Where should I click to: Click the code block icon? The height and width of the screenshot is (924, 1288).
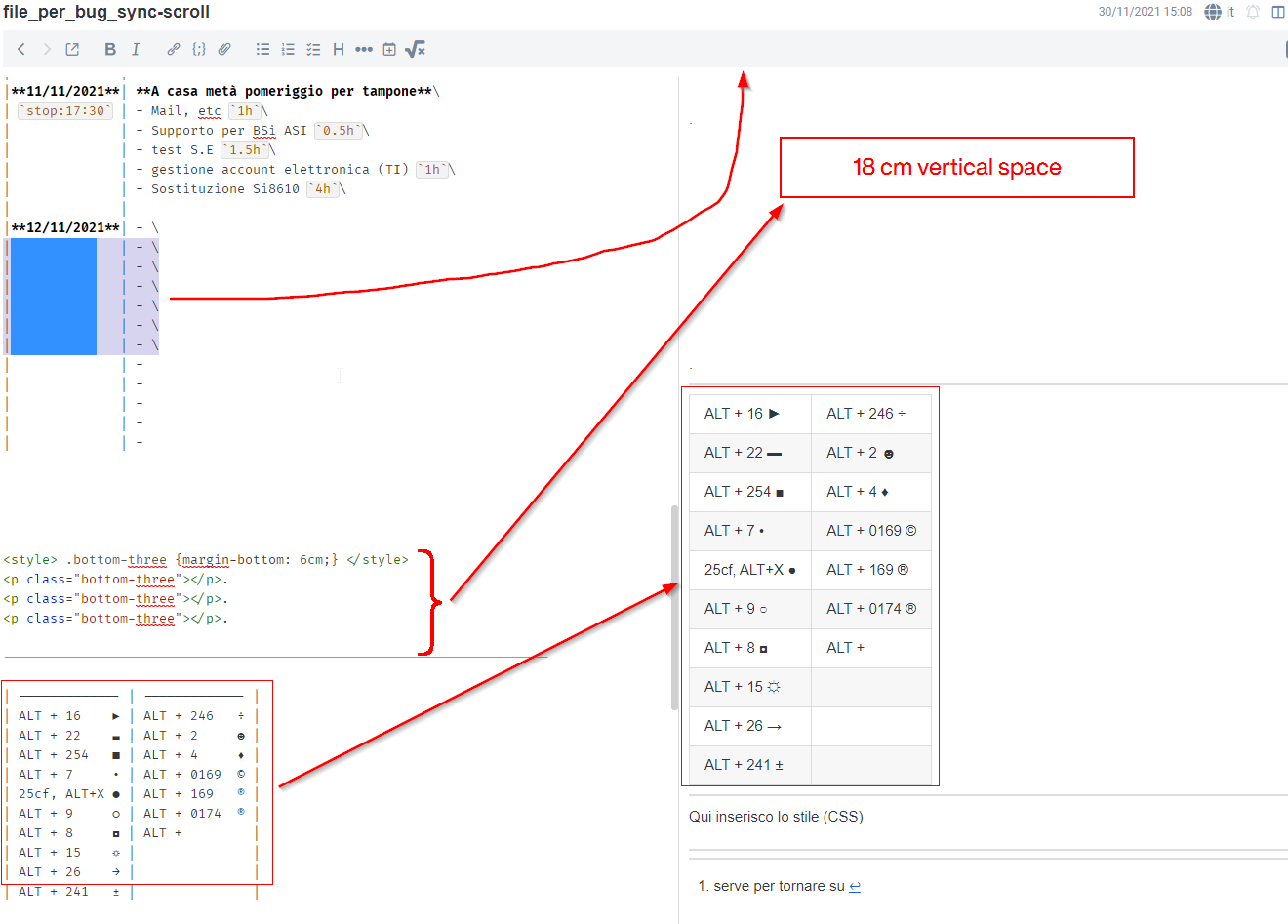click(x=199, y=48)
